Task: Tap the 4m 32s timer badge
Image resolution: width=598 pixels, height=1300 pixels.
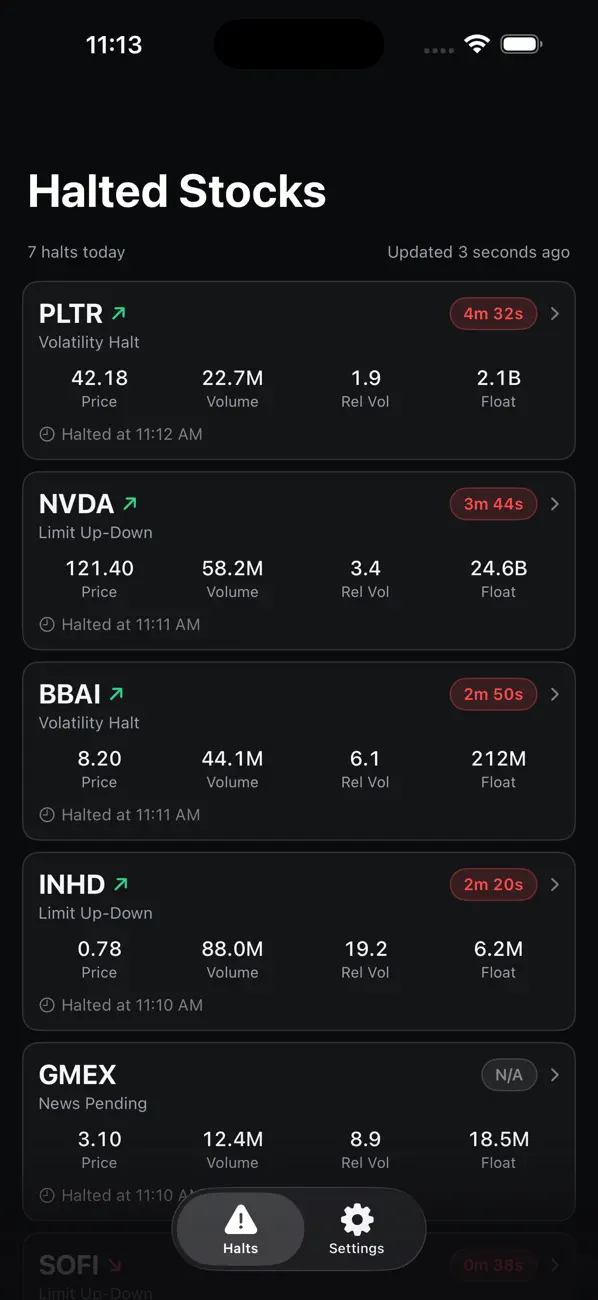Action: (x=493, y=314)
